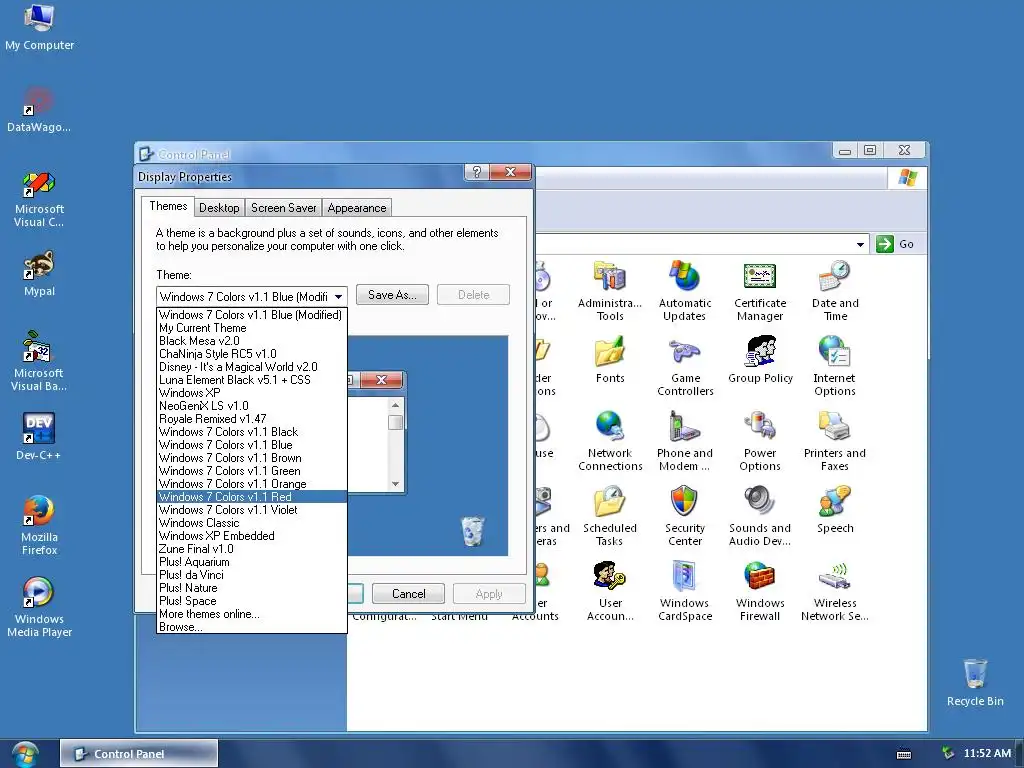Open Network Connections icon

tap(610, 441)
